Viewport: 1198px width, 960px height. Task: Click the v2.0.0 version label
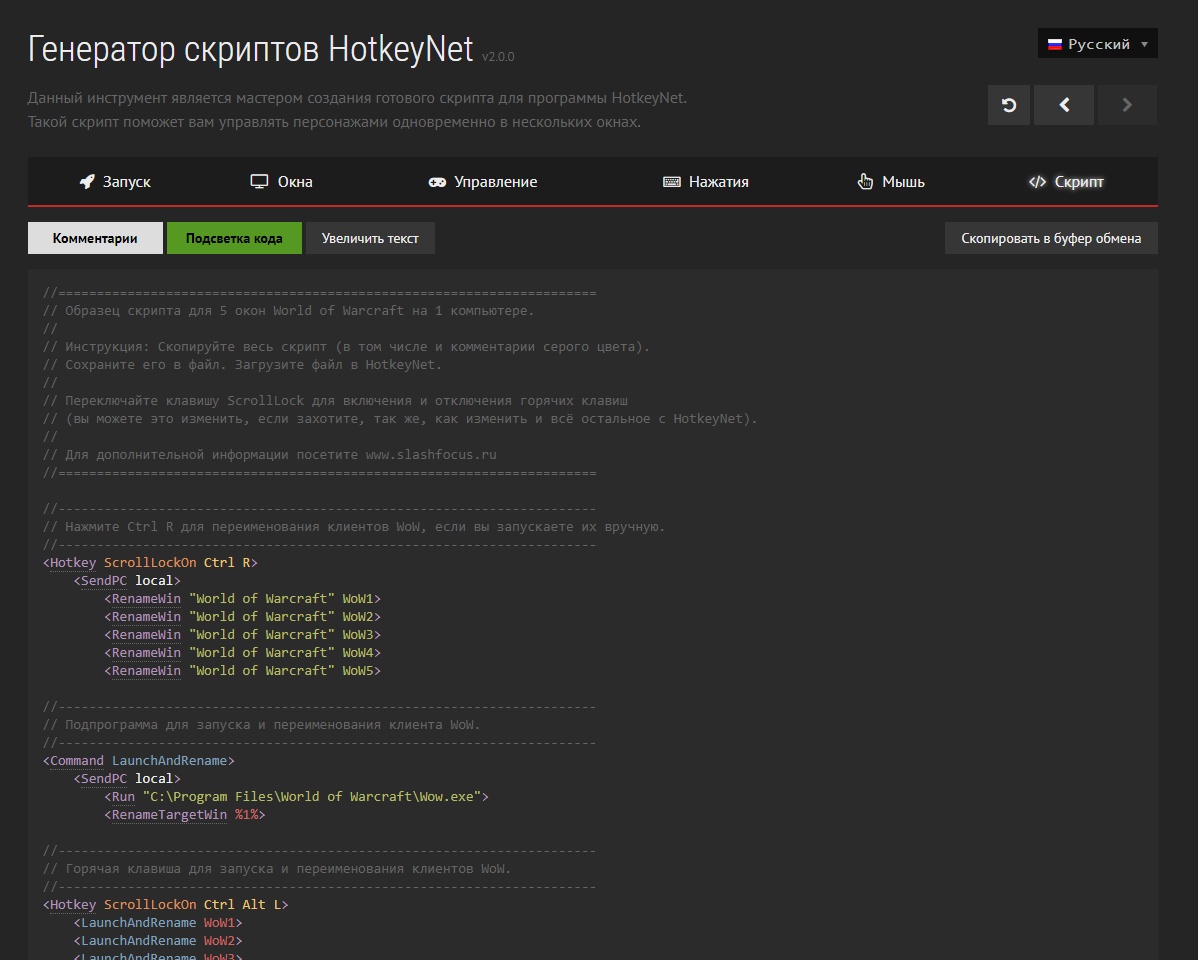click(498, 57)
